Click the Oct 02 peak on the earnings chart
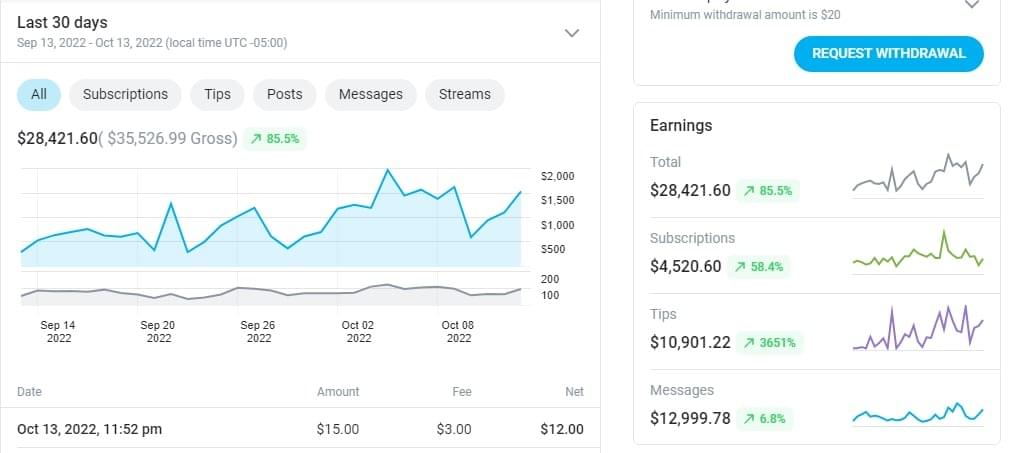This screenshot has height=453, width=1020. (387, 171)
